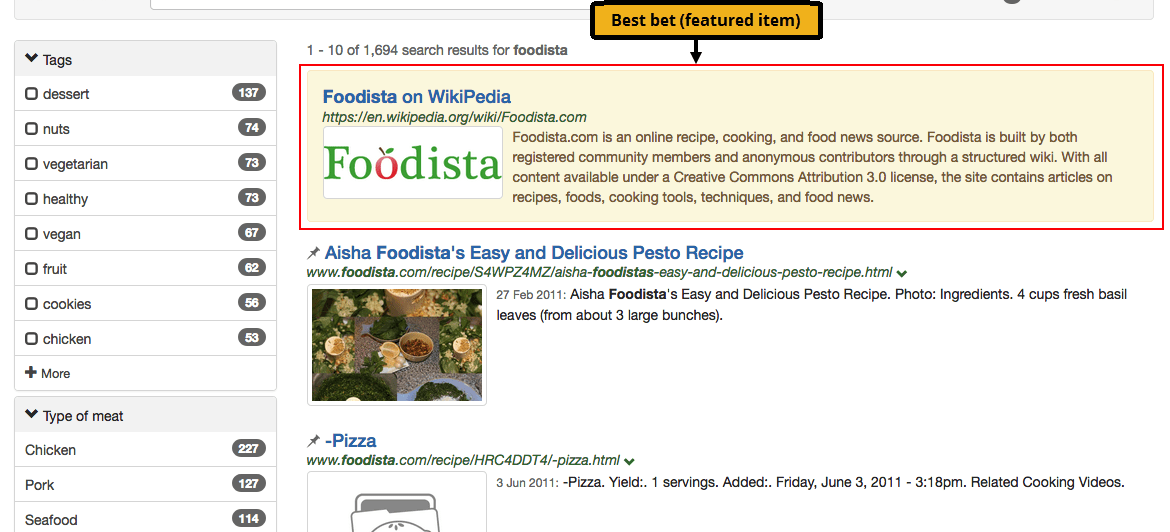Image resolution: width=1170 pixels, height=532 pixels.
Task: Click the pin icon beside Pesto Recipe result
Action: (314, 253)
